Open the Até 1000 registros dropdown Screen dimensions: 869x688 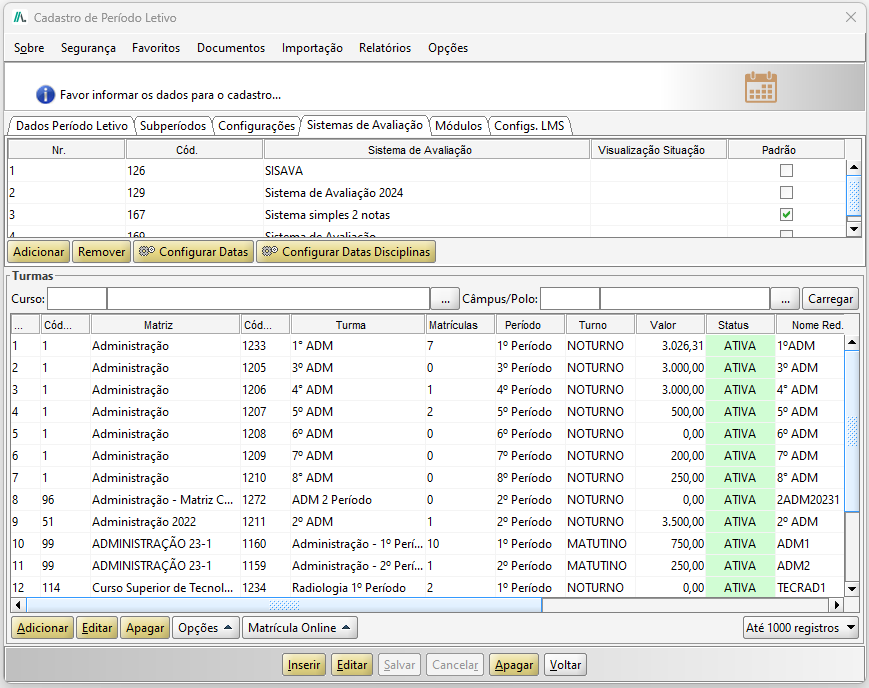click(x=800, y=628)
